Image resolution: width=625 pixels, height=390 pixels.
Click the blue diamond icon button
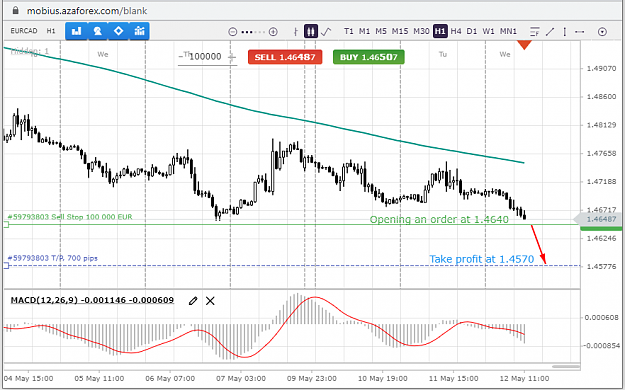[x=118, y=31]
